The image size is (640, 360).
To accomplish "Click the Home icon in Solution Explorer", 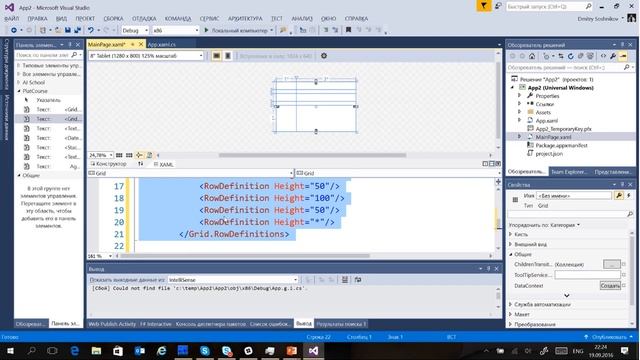I will [x=532, y=56].
